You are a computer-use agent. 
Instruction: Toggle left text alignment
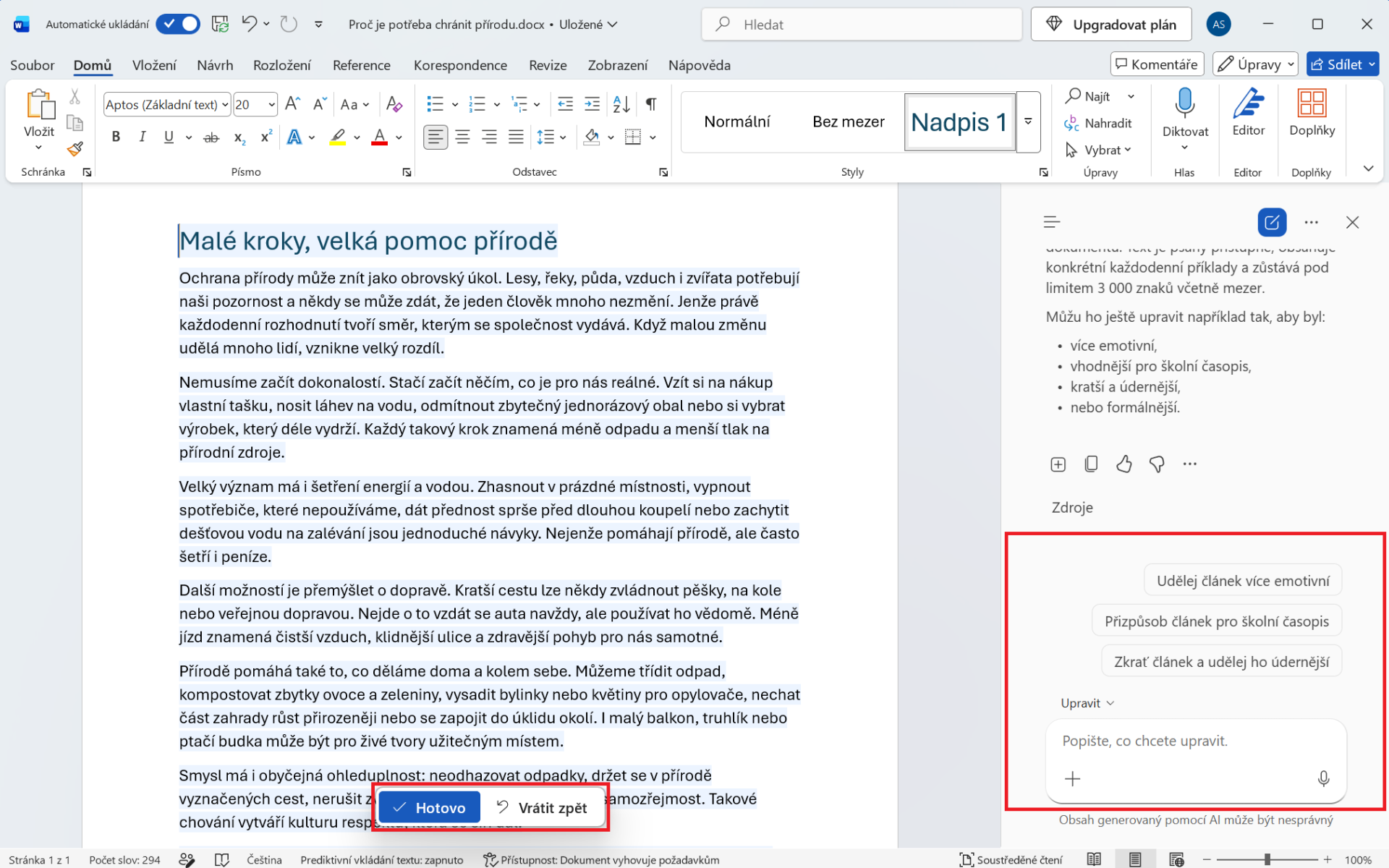(x=435, y=137)
